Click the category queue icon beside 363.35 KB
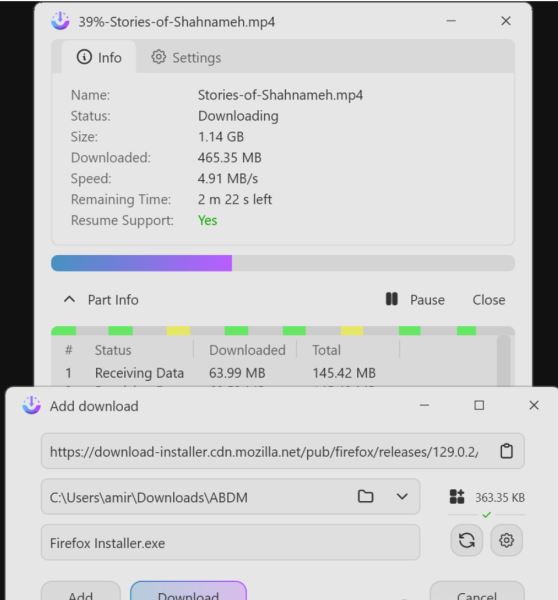 click(x=457, y=497)
